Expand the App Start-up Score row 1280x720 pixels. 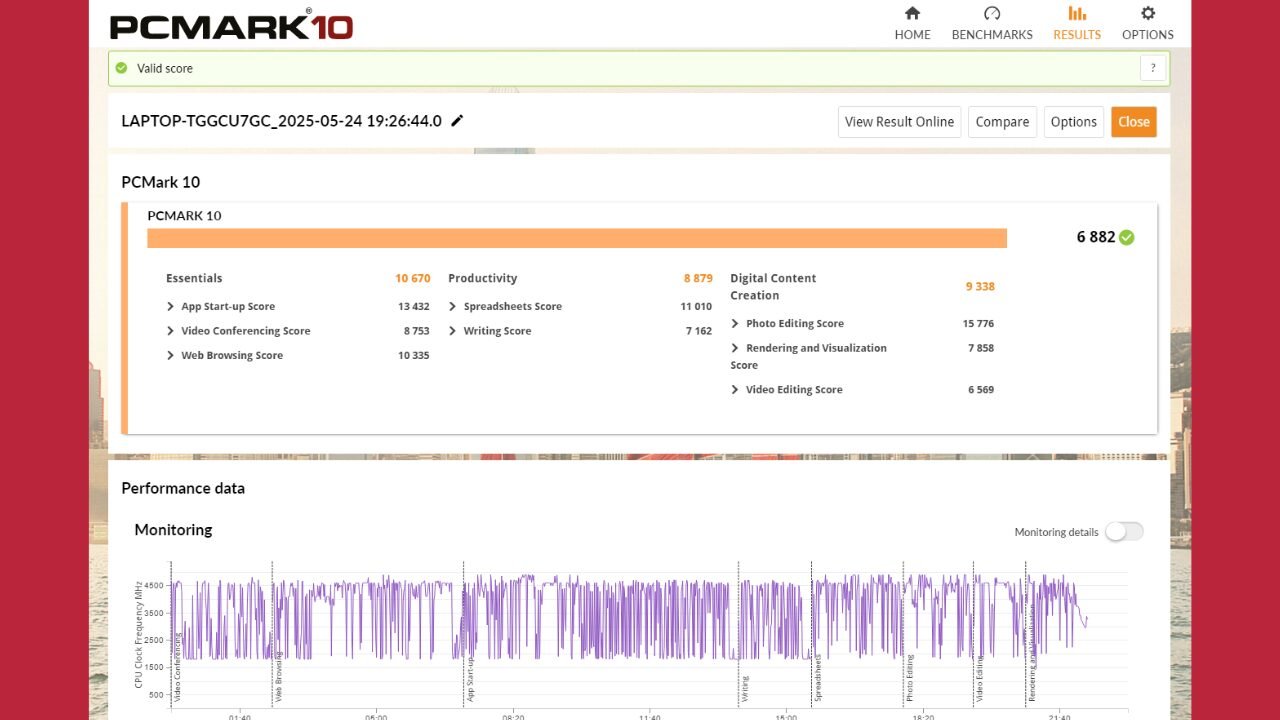point(171,307)
